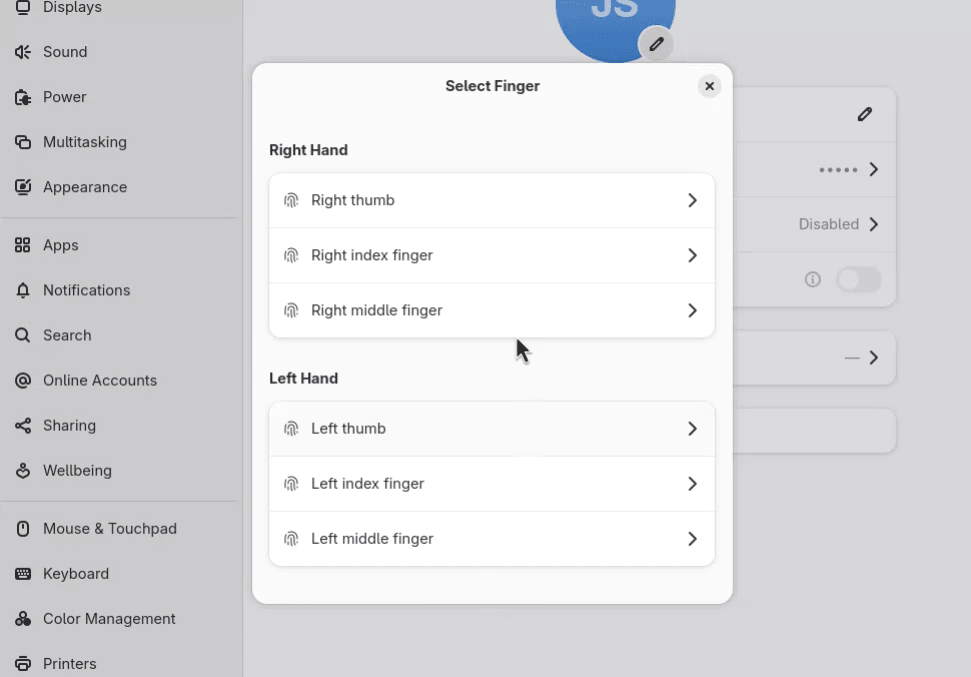Click the Power battery icon

point(23,97)
